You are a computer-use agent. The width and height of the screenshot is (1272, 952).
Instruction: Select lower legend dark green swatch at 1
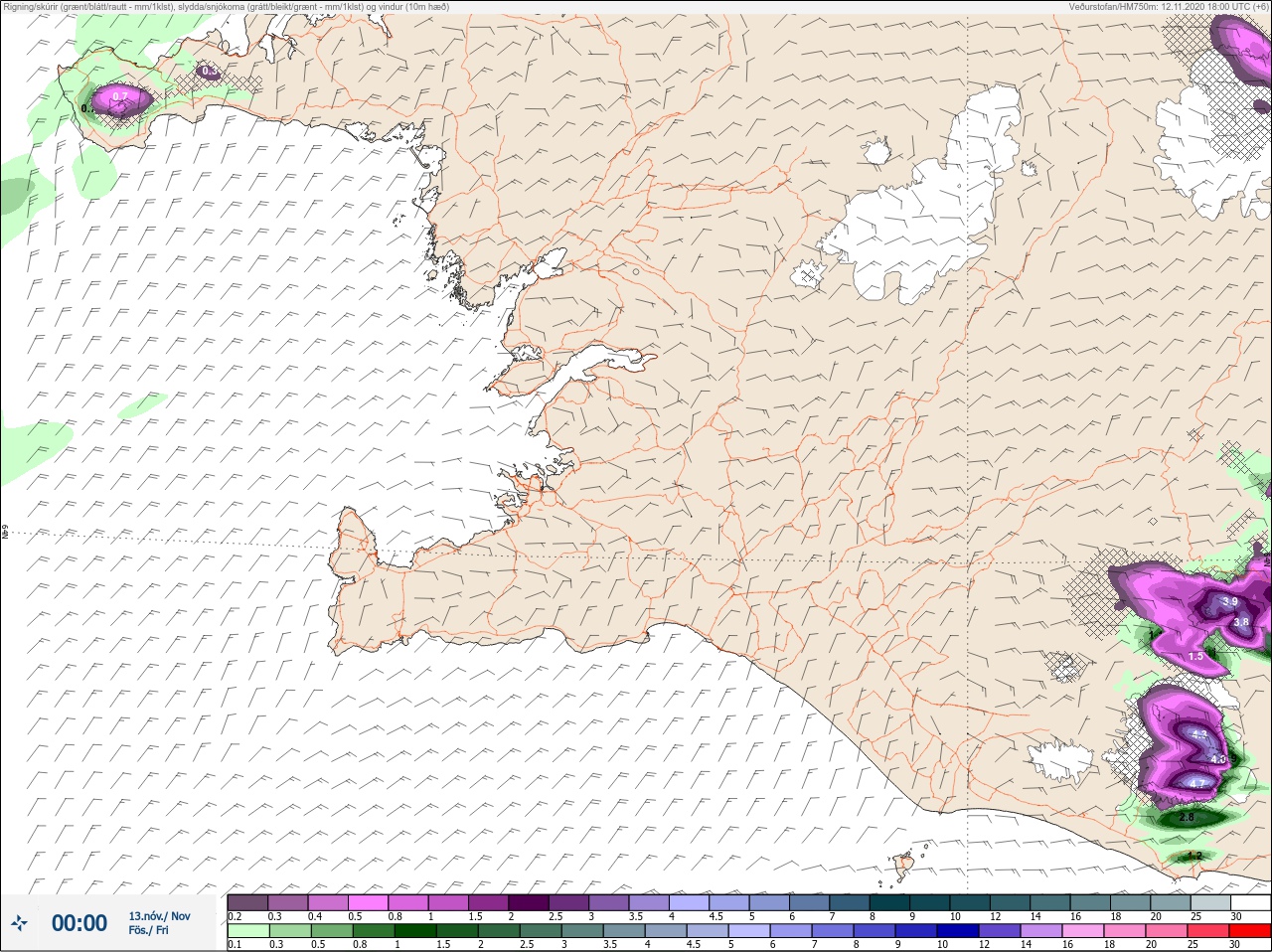[414, 931]
